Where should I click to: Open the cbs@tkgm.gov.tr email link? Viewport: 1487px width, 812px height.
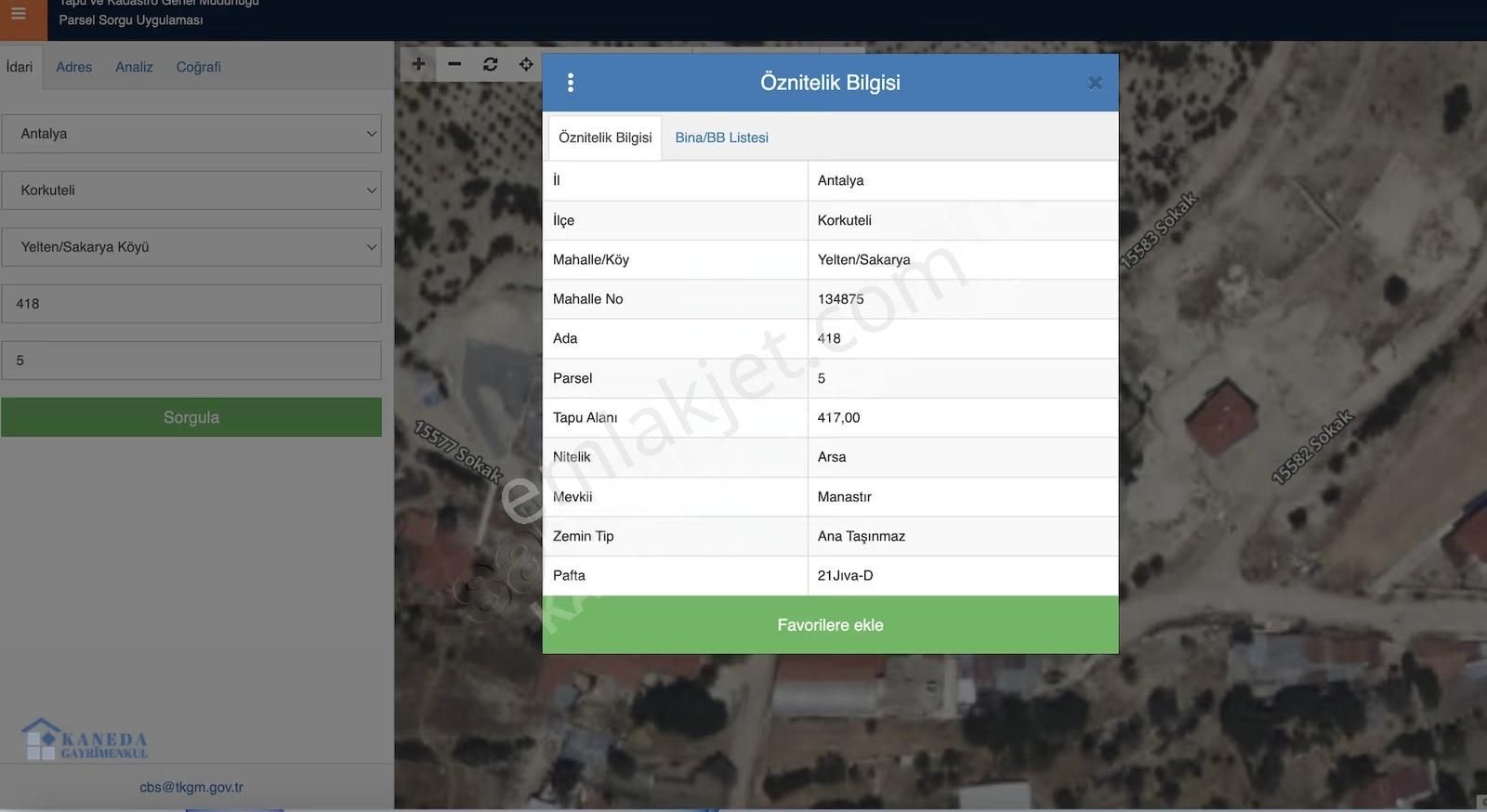(191, 787)
